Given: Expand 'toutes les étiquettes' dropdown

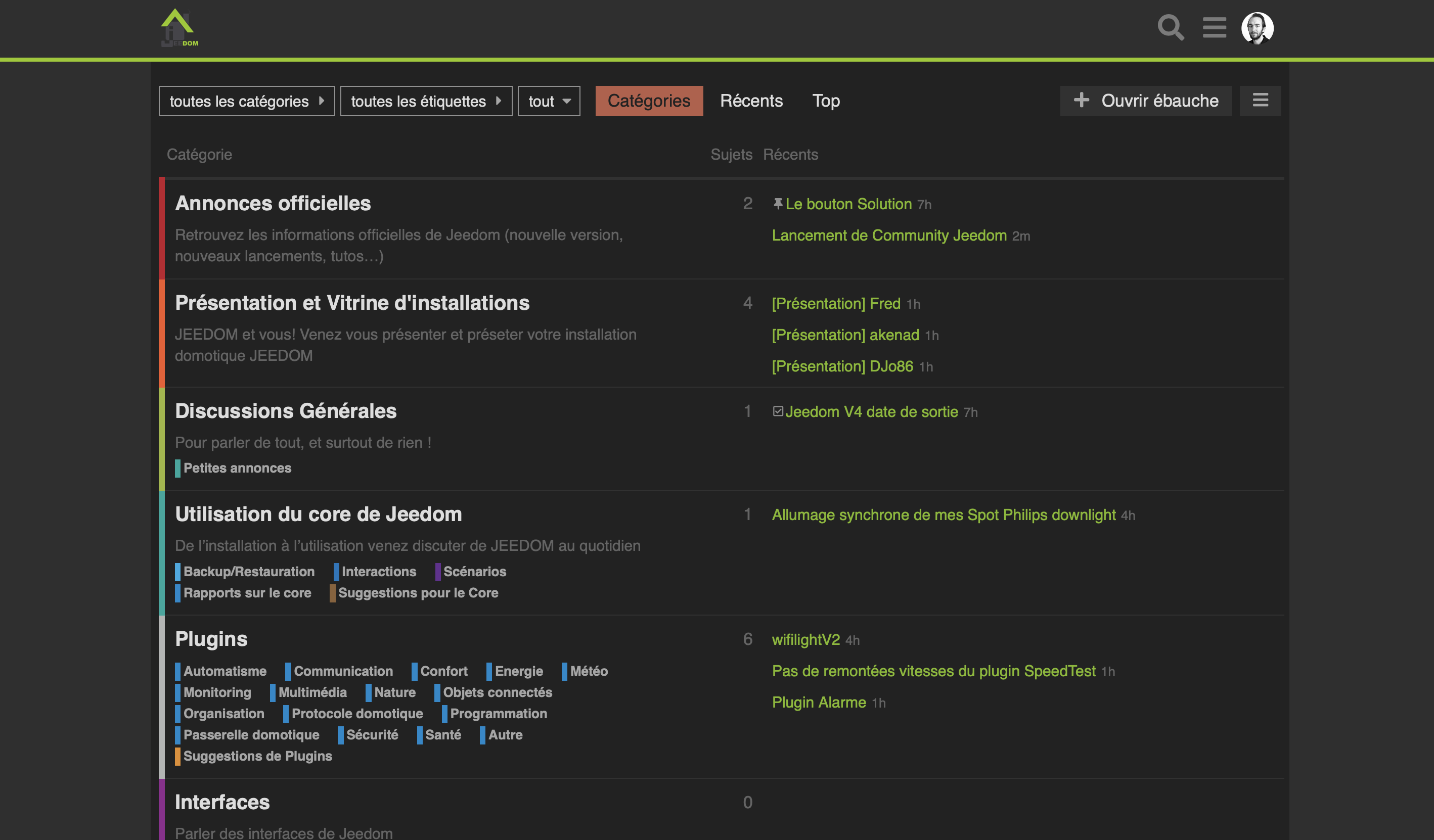Looking at the screenshot, I should tap(426, 101).
